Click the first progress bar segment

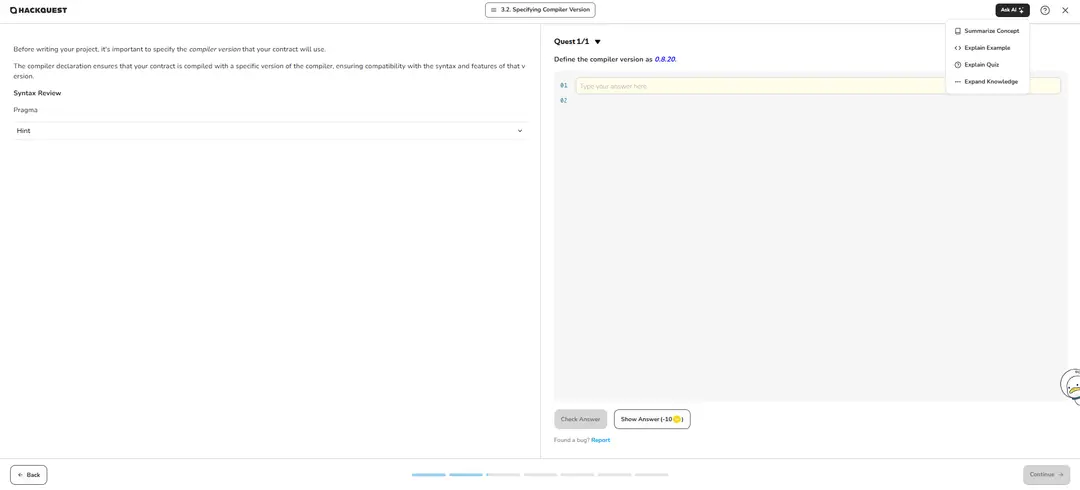tap(428, 475)
